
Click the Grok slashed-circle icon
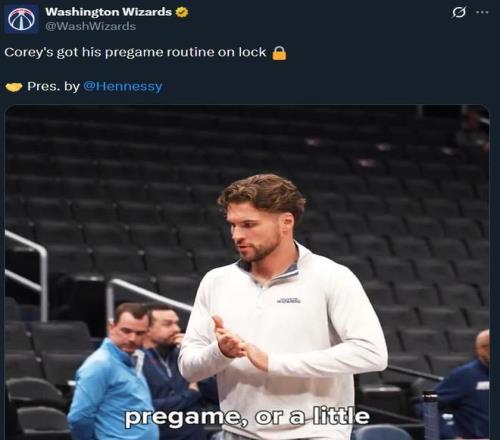pos(459,13)
